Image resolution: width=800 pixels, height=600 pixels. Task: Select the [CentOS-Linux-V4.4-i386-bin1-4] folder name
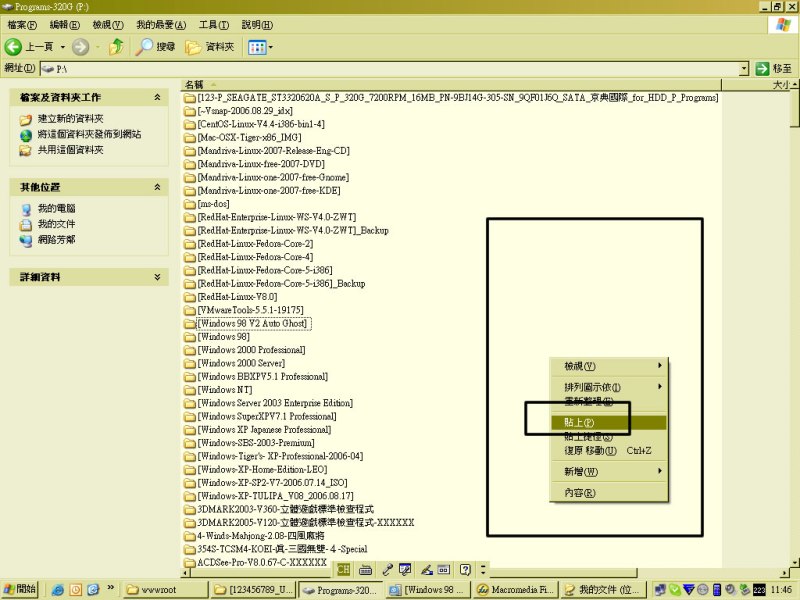261,124
